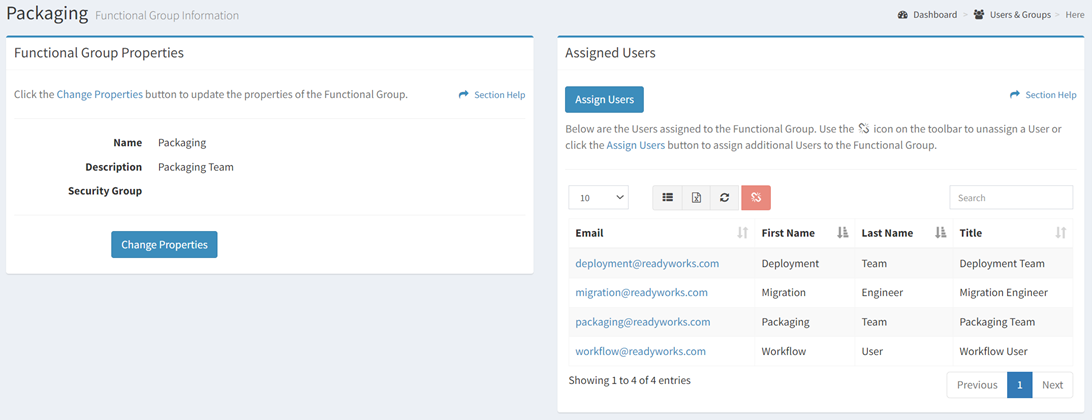The width and height of the screenshot is (1092, 420).
Task: Click the Change Properties inline link
Action: pos(100,95)
